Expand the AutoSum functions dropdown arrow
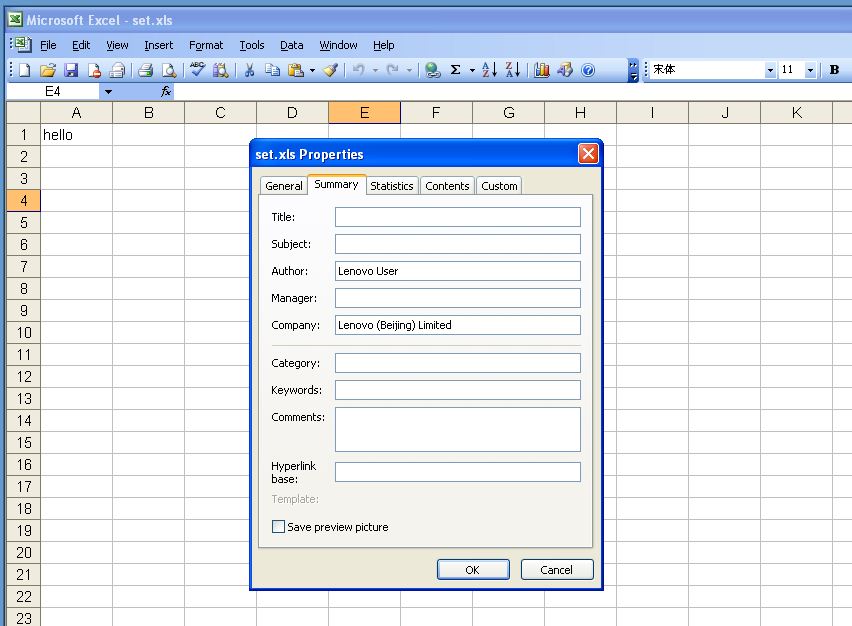Image resolution: width=852 pixels, height=626 pixels. pos(472,70)
